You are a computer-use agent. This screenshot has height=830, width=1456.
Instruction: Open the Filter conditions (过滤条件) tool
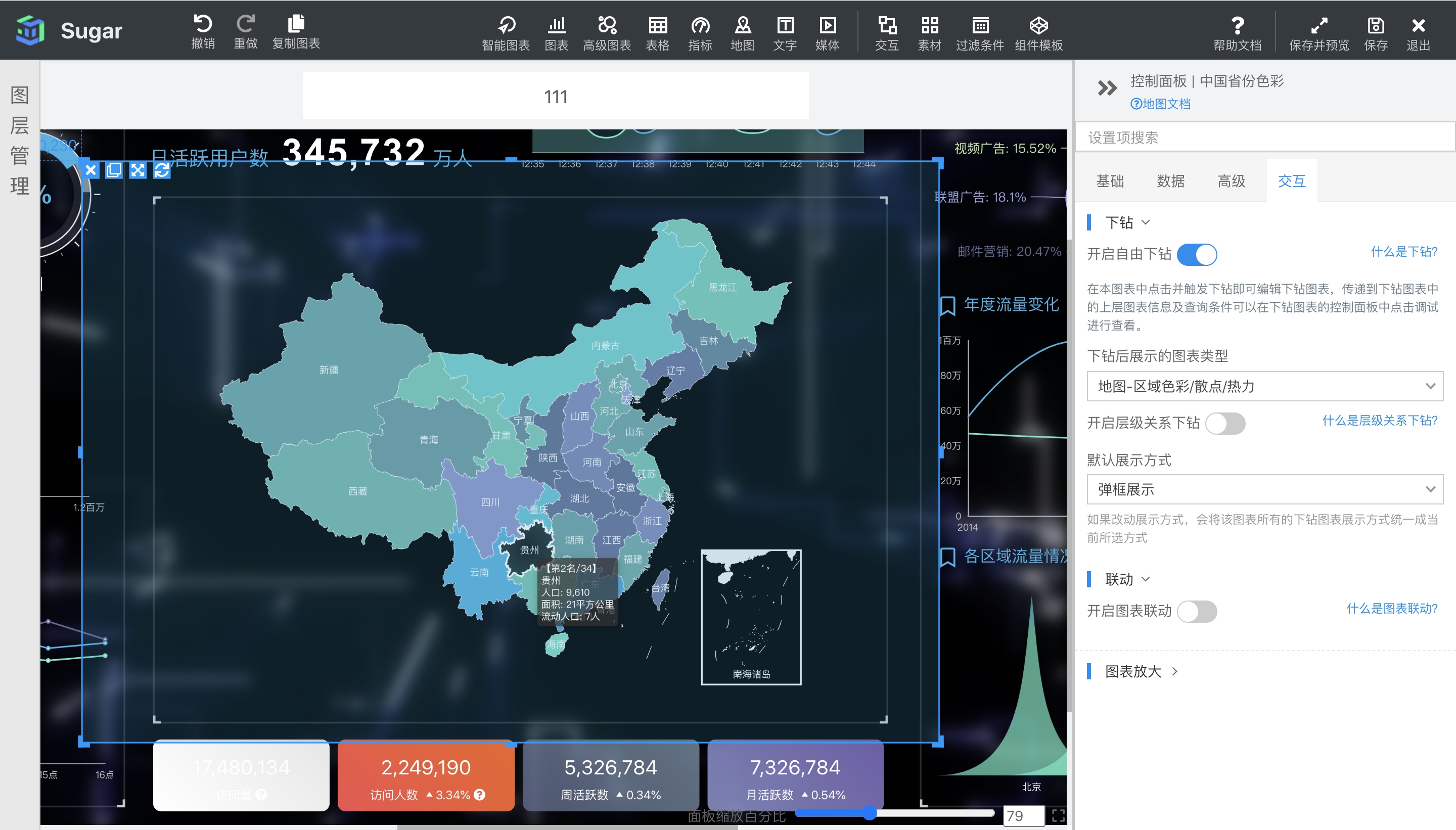[x=980, y=33]
